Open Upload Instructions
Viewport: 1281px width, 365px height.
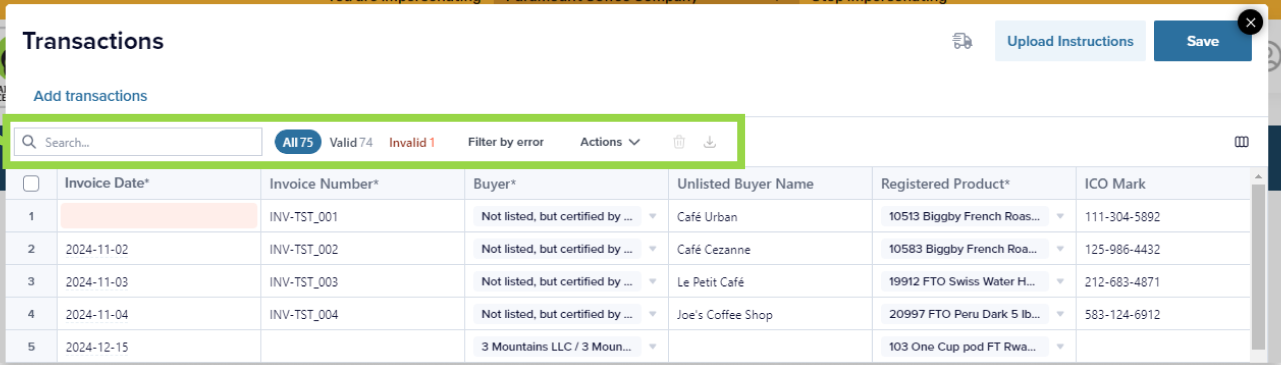(1070, 41)
